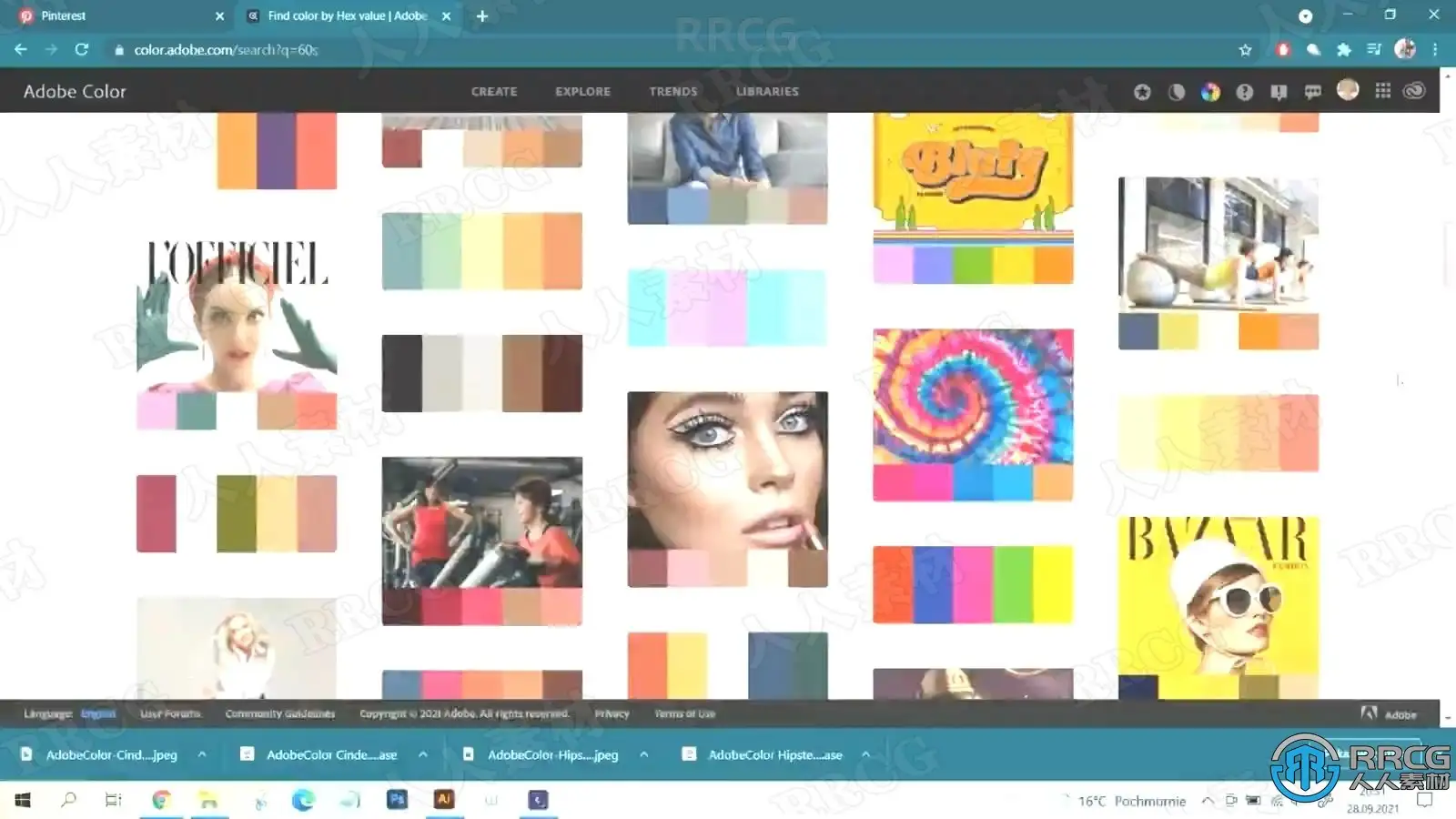Select the pale yellow to salmon palette
1456x819 pixels.
point(1218,433)
